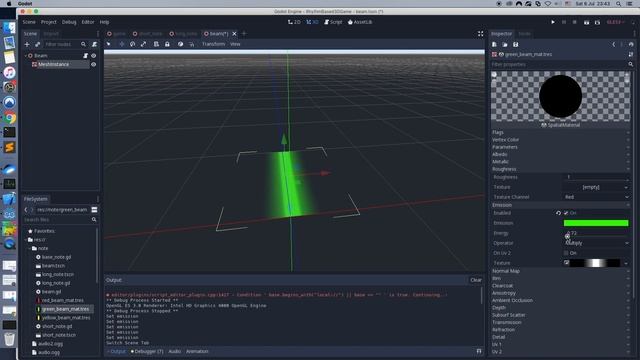
Task: Switch to 3D workspace
Action: coord(312,22)
